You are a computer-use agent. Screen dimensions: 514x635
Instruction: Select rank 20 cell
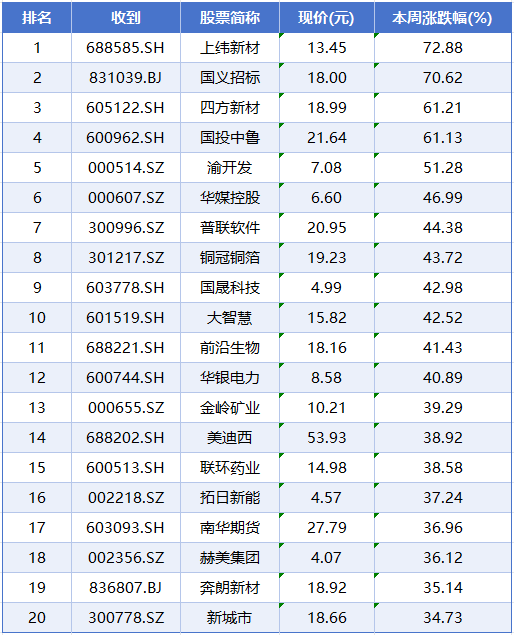tap(37, 618)
